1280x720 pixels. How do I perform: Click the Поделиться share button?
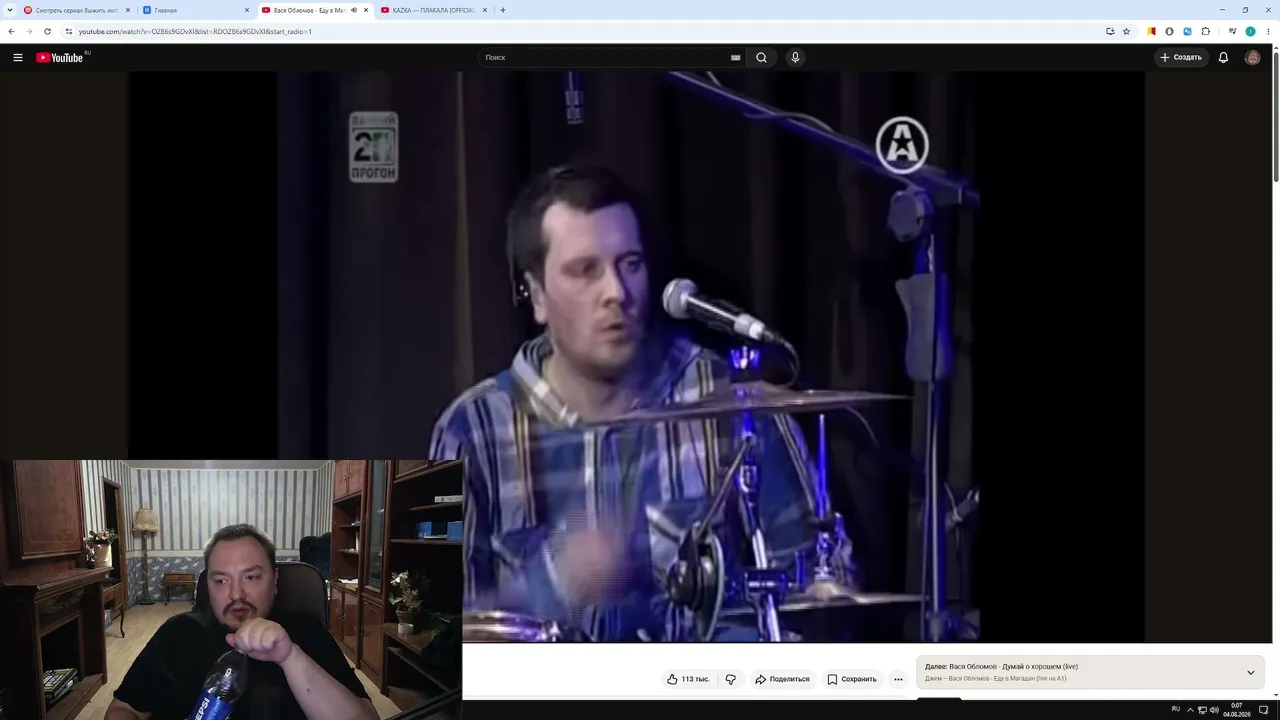point(782,679)
